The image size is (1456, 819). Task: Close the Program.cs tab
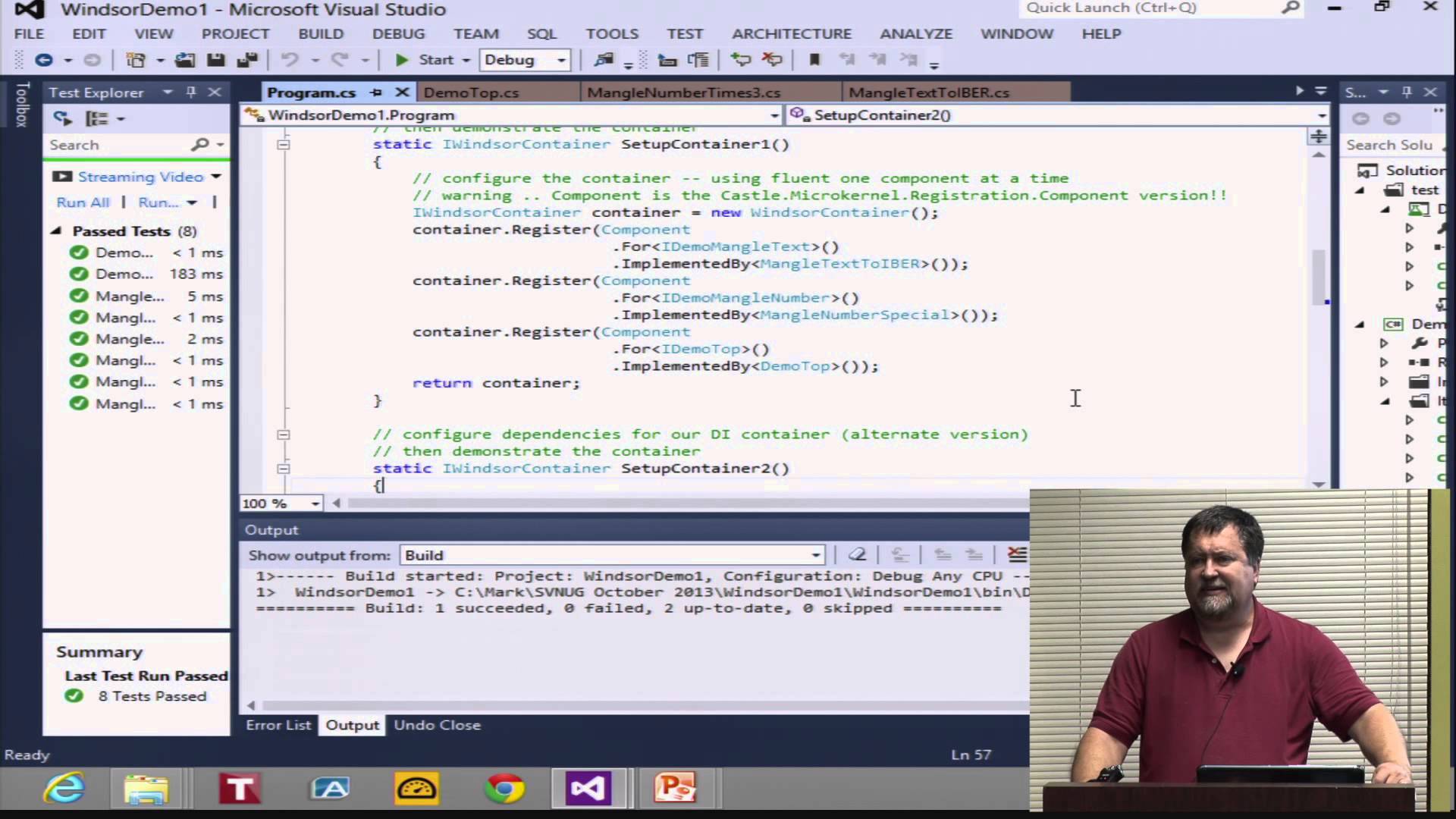click(402, 93)
